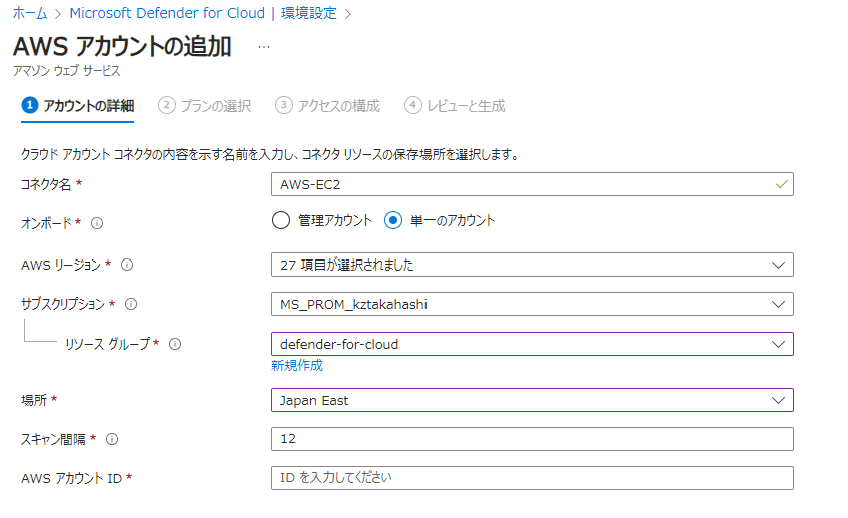
Task: Open the 場所 Japan East dropdown
Action: [x=532, y=400]
